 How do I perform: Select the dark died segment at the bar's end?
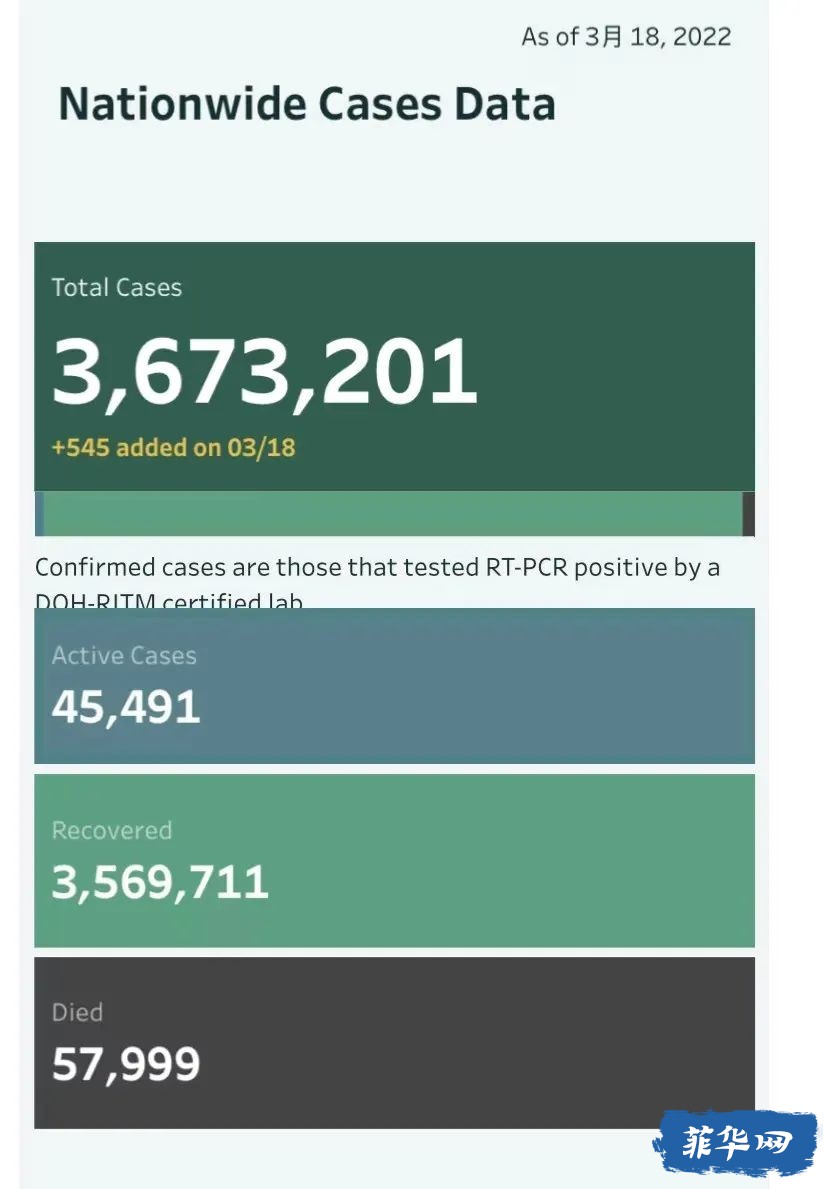(748, 513)
